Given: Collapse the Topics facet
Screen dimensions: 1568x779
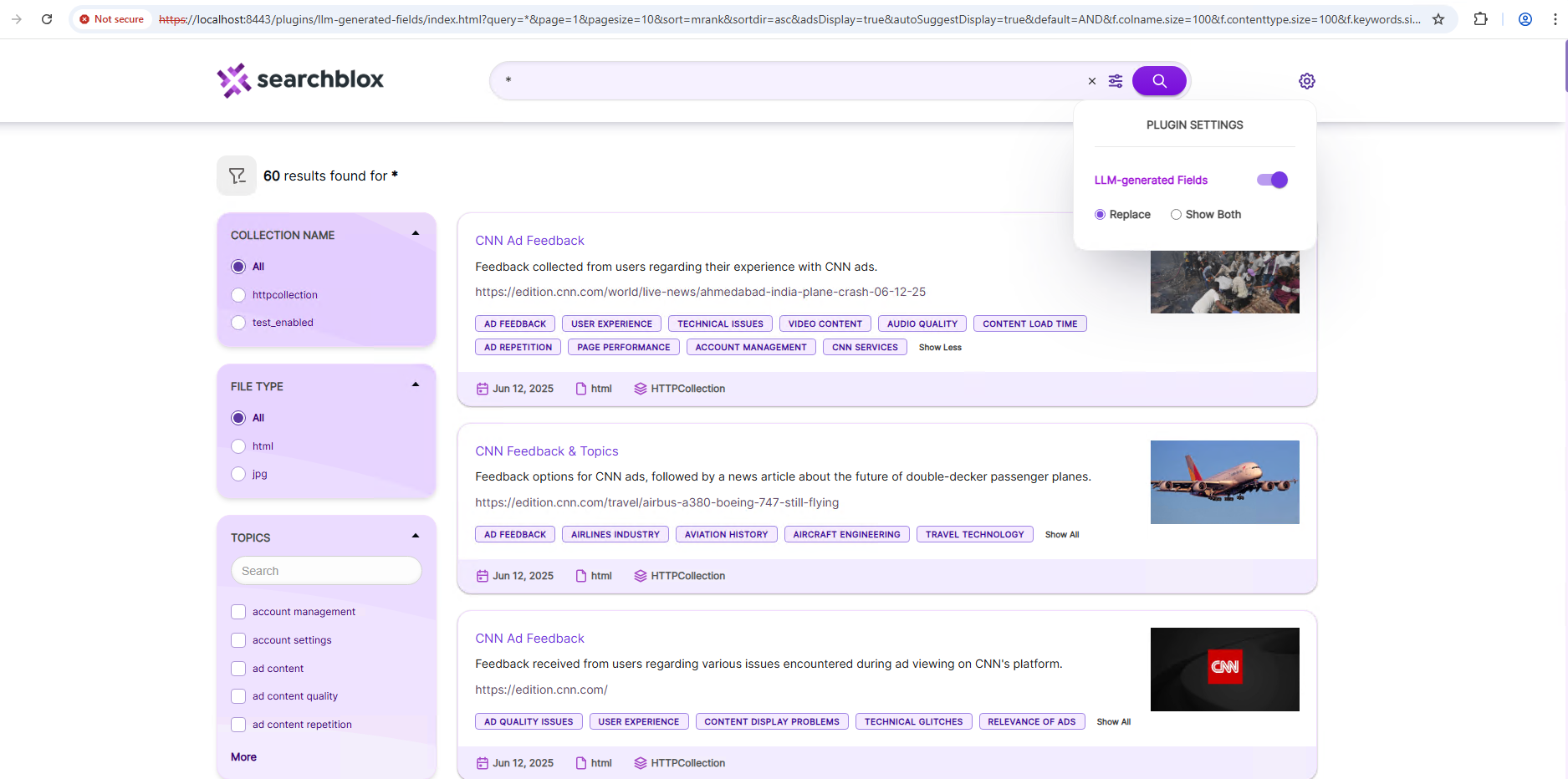Looking at the screenshot, I should (x=416, y=536).
